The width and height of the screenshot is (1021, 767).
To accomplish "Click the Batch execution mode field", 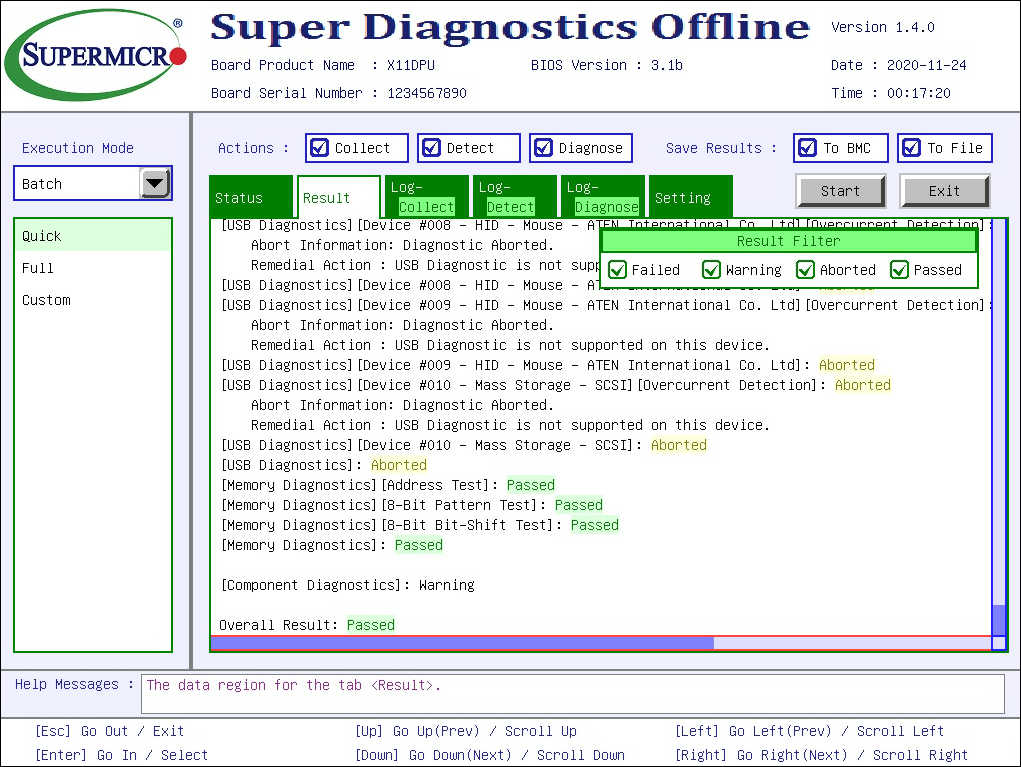I will point(78,184).
